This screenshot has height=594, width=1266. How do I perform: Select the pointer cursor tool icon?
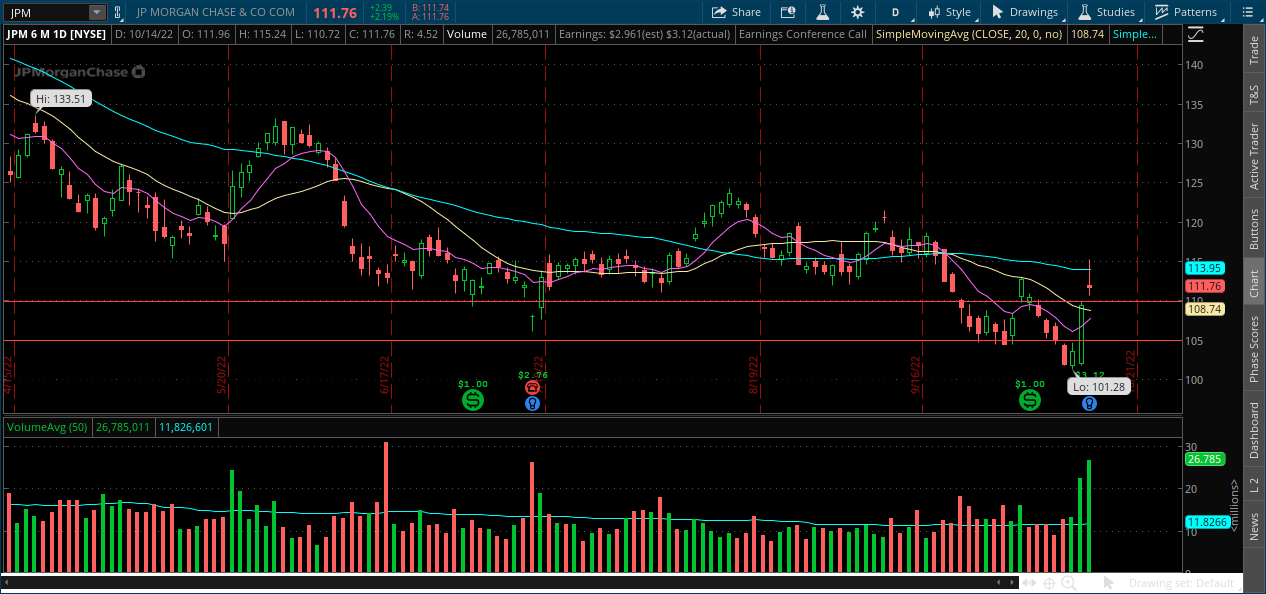1109,583
